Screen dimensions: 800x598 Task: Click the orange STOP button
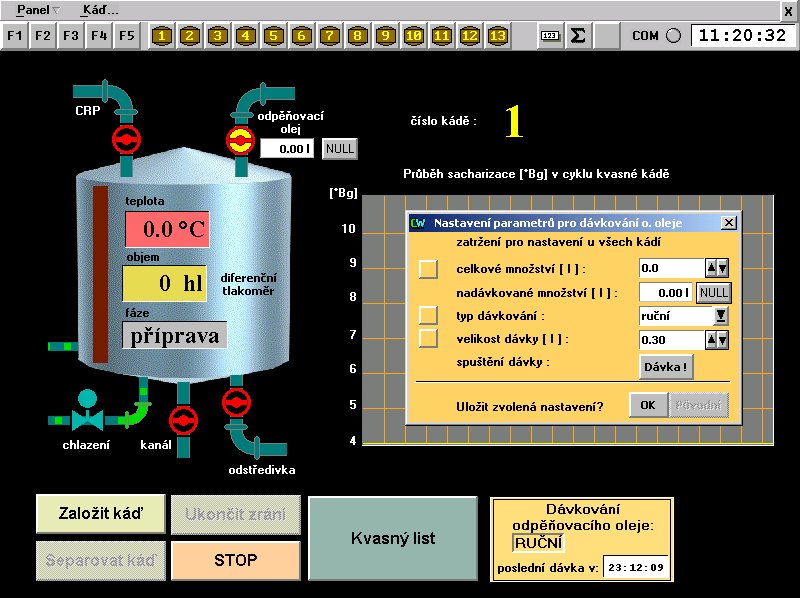tap(236, 560)
